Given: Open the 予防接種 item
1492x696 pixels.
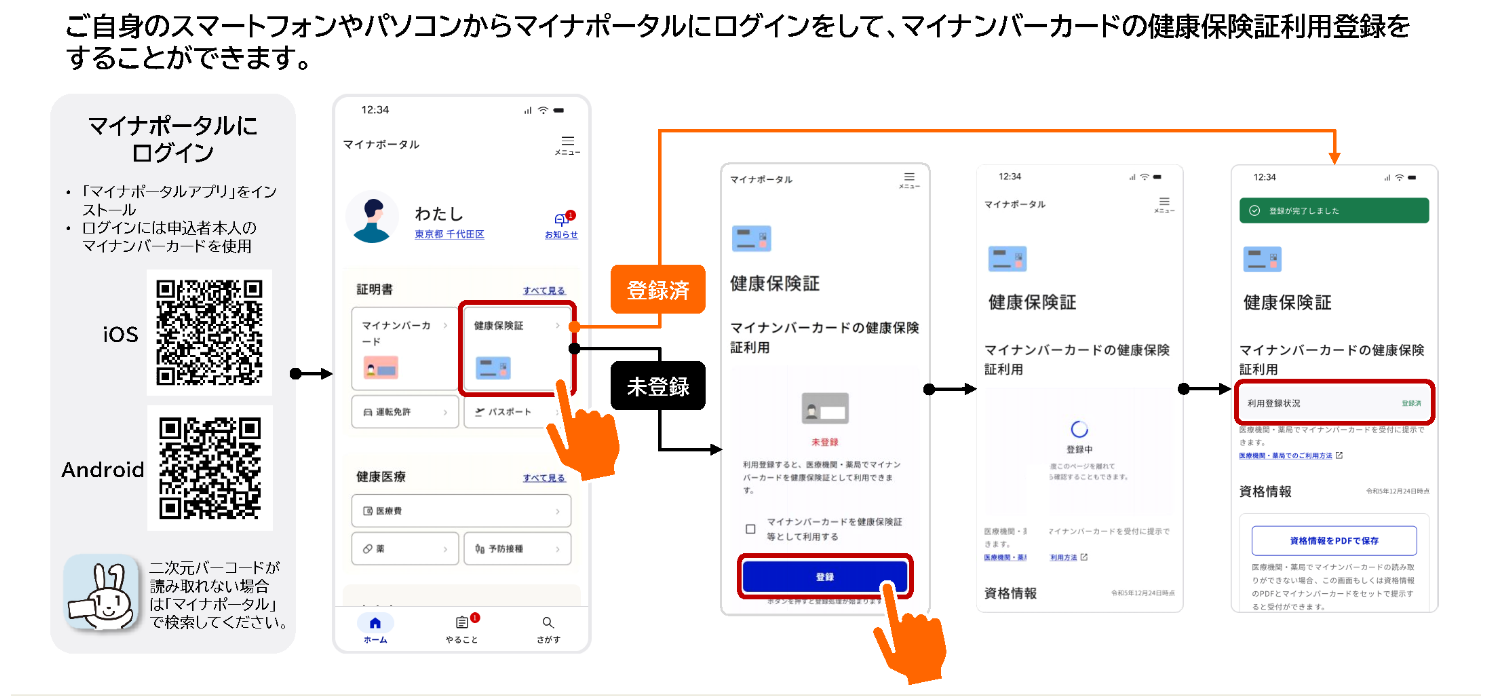Looking at the screenshot, I should [517, 549].
